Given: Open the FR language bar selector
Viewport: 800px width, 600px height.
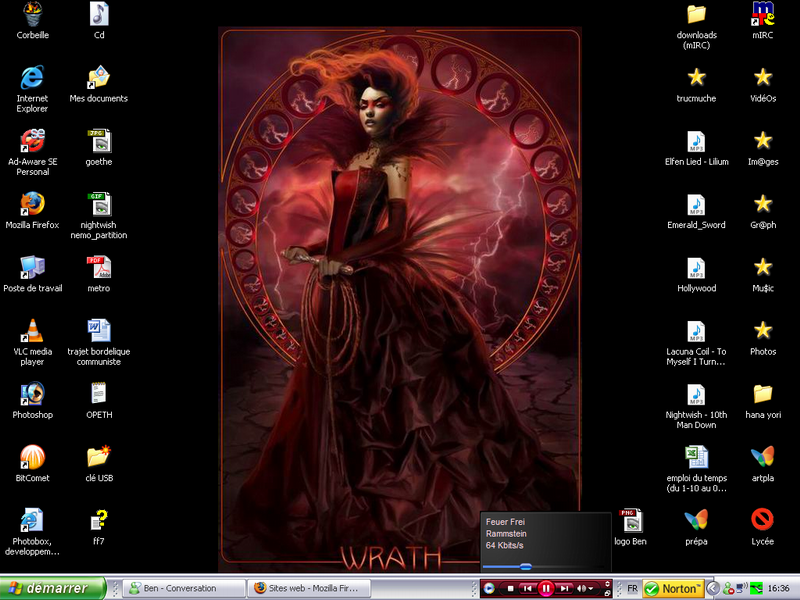Looking at the screenshot, I should click(x=632, y=589).
